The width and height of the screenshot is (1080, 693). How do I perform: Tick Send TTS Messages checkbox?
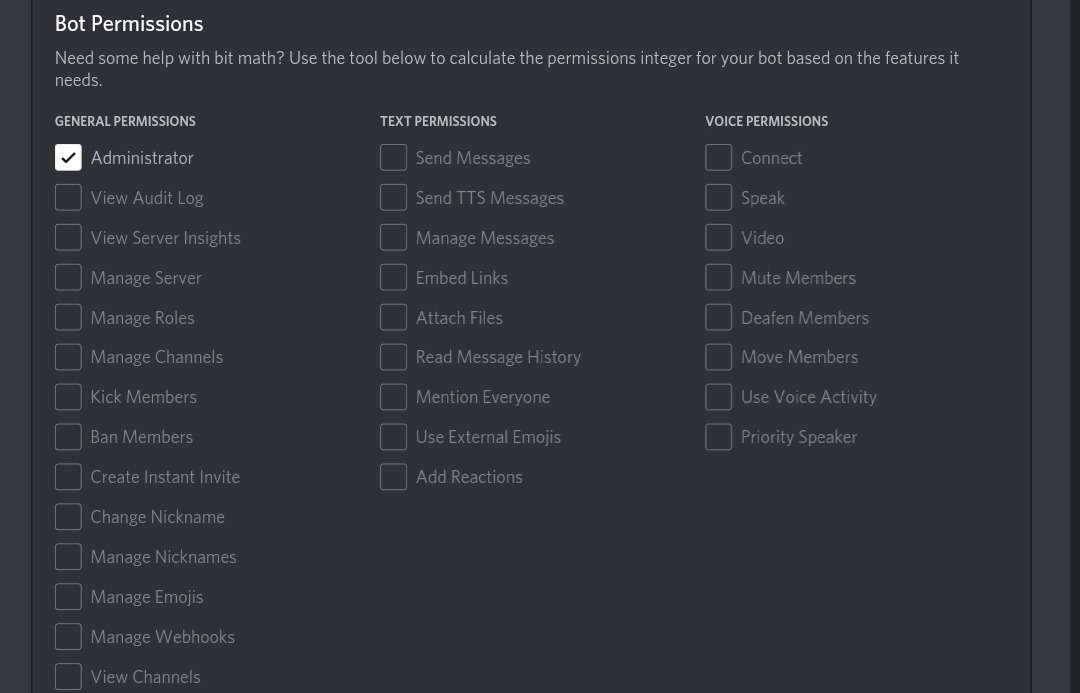click(393, 198)
